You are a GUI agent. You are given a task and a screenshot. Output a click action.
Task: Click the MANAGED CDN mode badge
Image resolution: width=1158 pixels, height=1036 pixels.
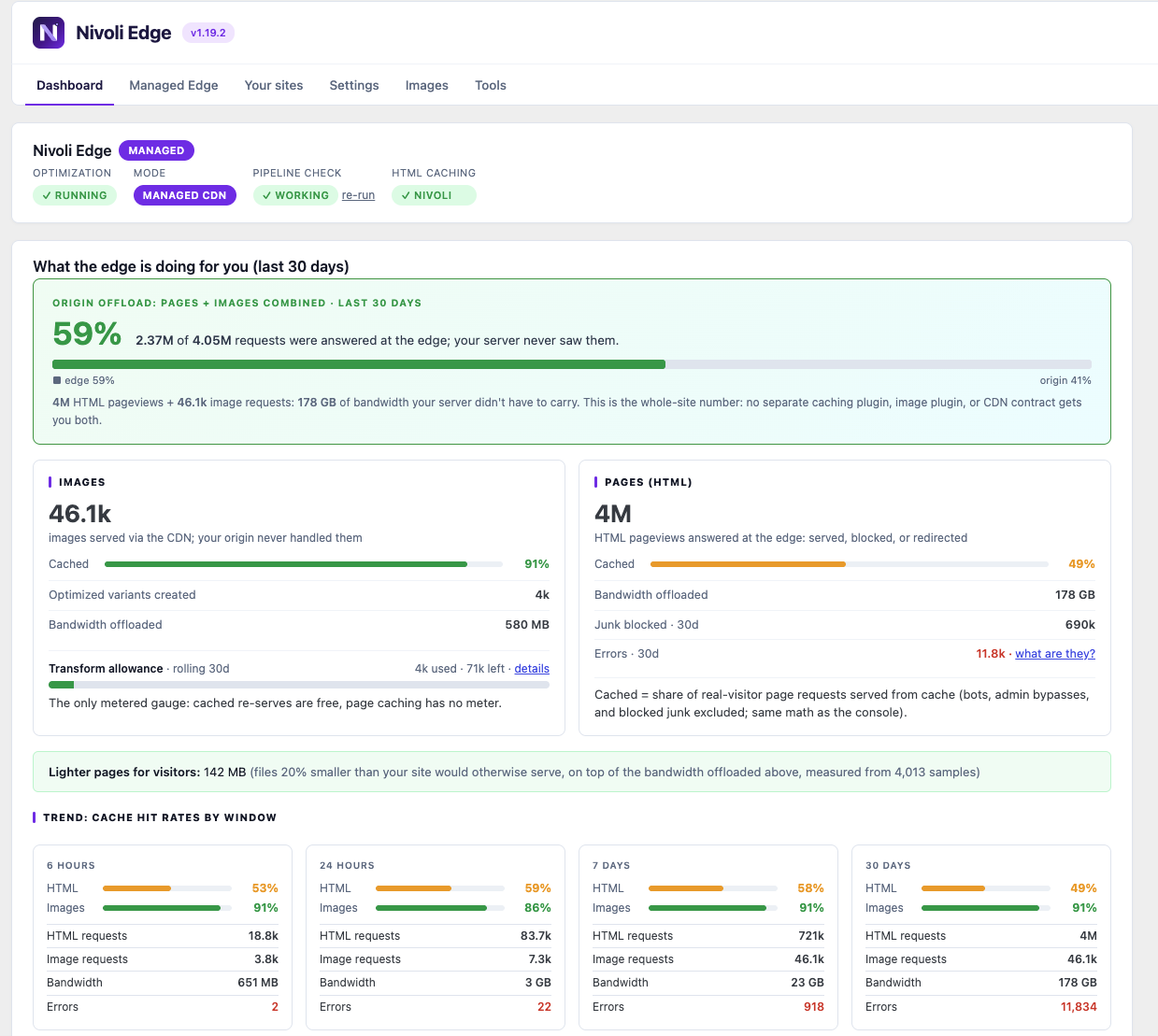coord(185,195)
